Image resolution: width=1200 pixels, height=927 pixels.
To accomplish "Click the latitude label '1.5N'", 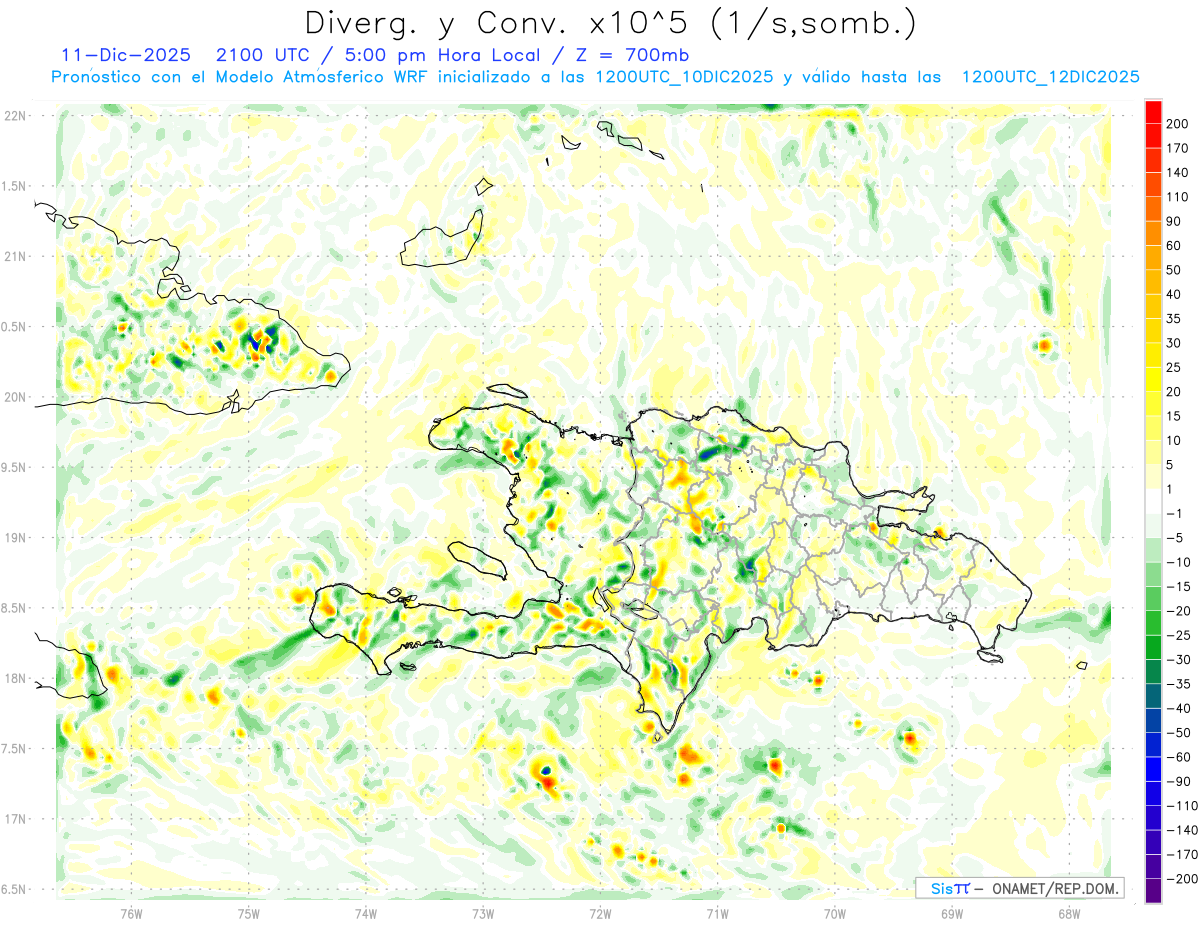I will pyautogui.click(x=14, y=186).
